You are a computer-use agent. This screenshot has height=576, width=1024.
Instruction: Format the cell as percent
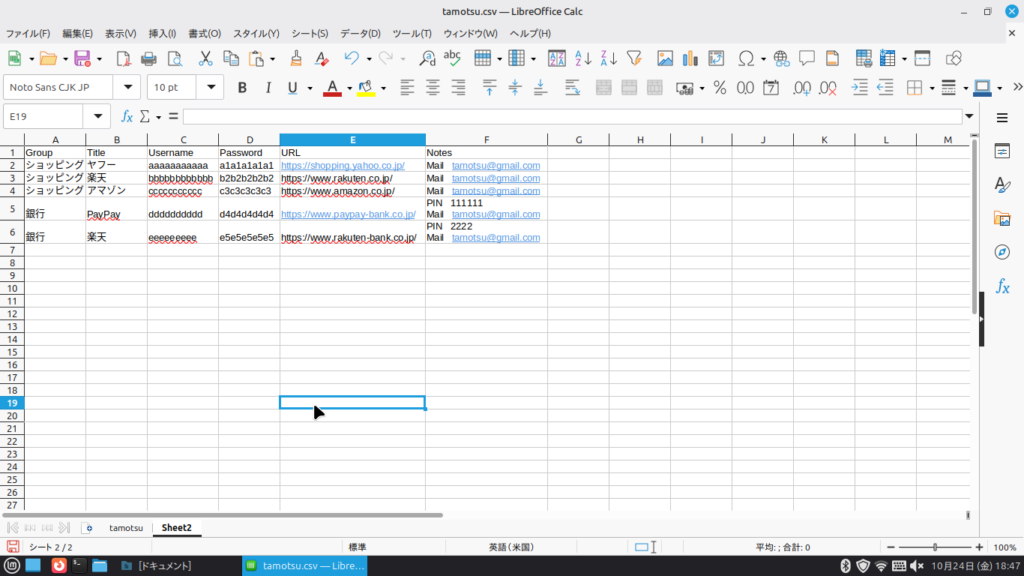coord(719,88)
